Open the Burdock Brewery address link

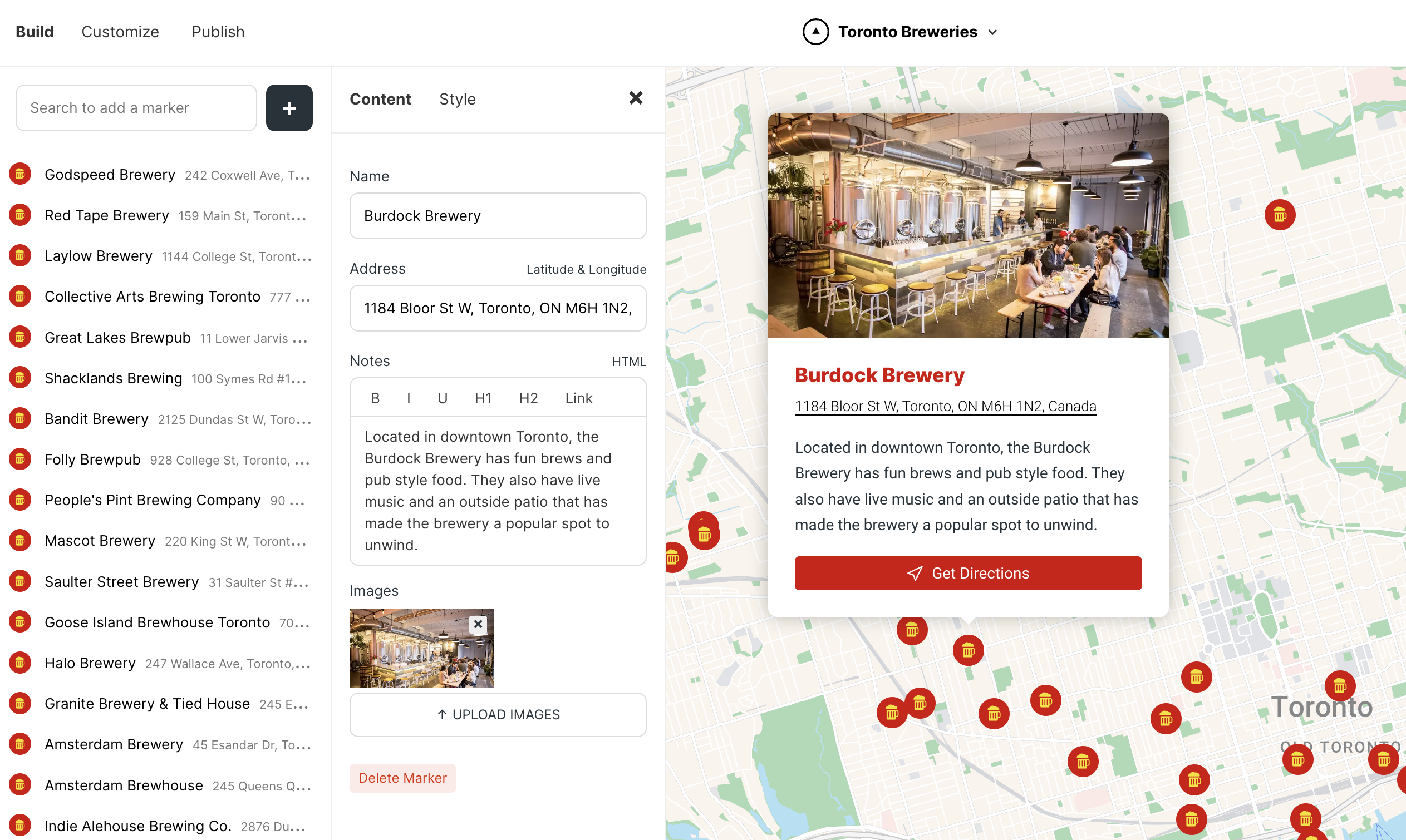click(945, 406)
